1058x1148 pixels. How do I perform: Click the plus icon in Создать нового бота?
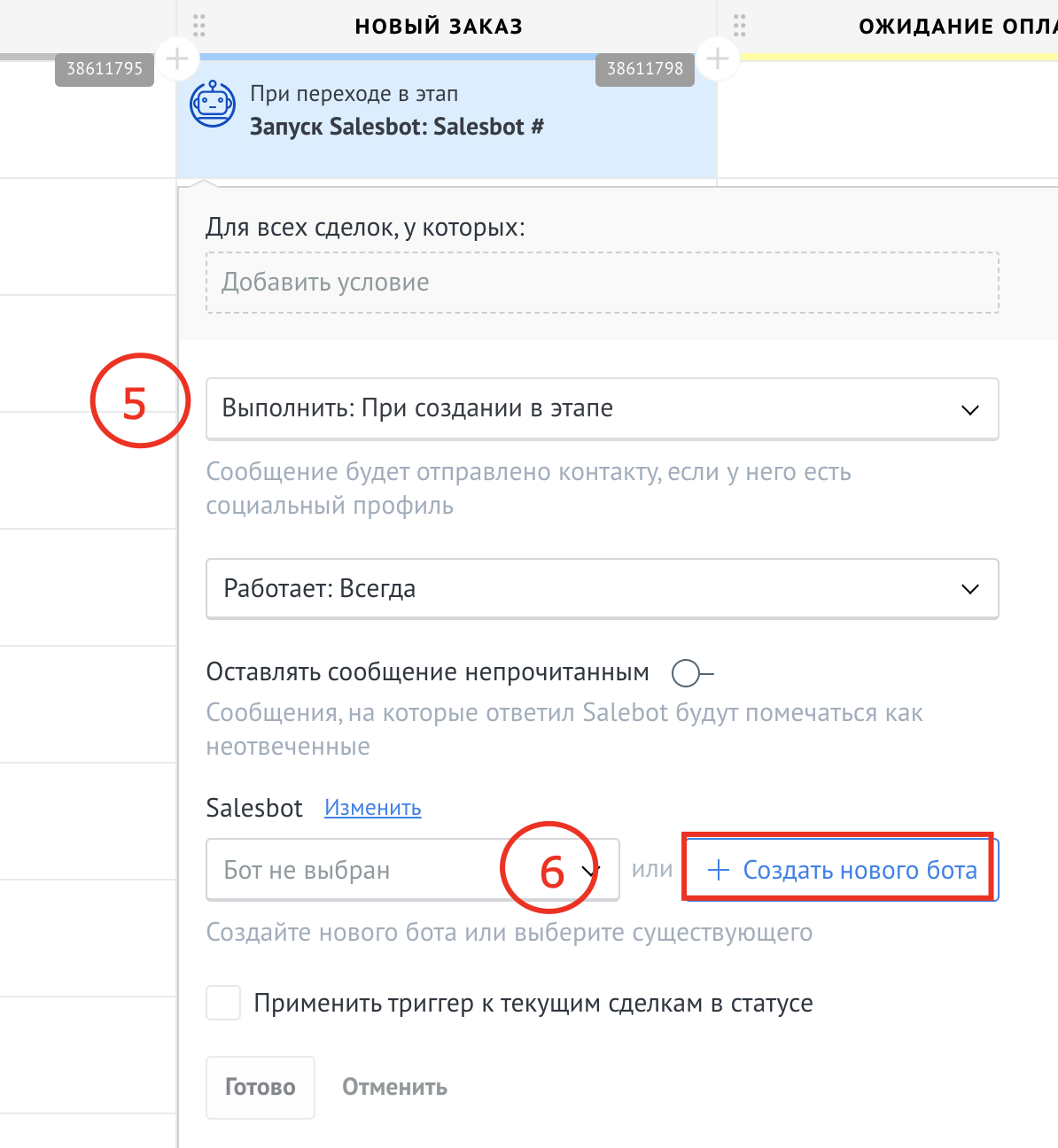pyautogui.click(x=719, y=870)
